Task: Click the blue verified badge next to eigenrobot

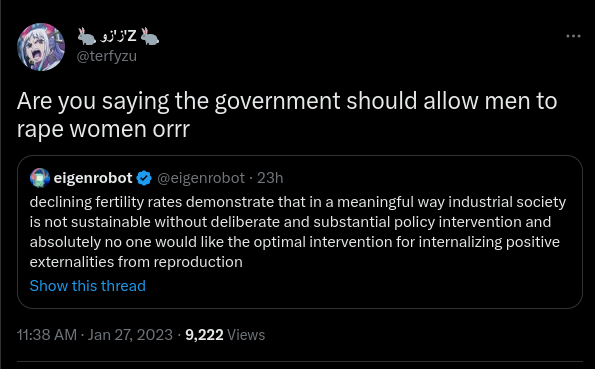Action: click(x=144, y=178)
